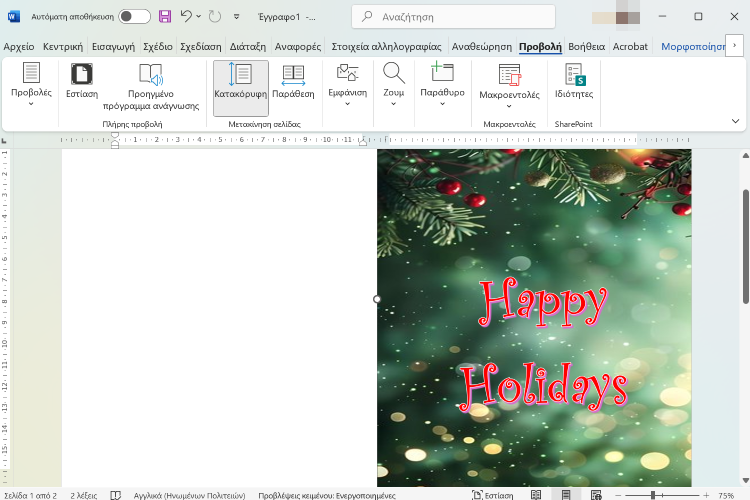Click the vertical scrollbar thumb
This screenshot has width=750, height=500.
coord(746,246)
